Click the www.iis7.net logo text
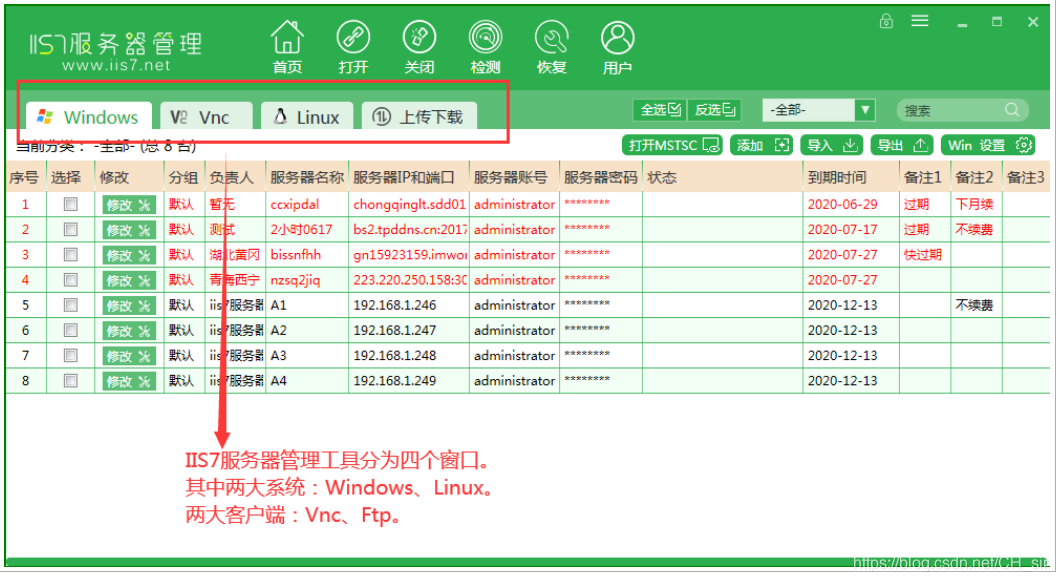1059x582 pixels. pos(116,65)
